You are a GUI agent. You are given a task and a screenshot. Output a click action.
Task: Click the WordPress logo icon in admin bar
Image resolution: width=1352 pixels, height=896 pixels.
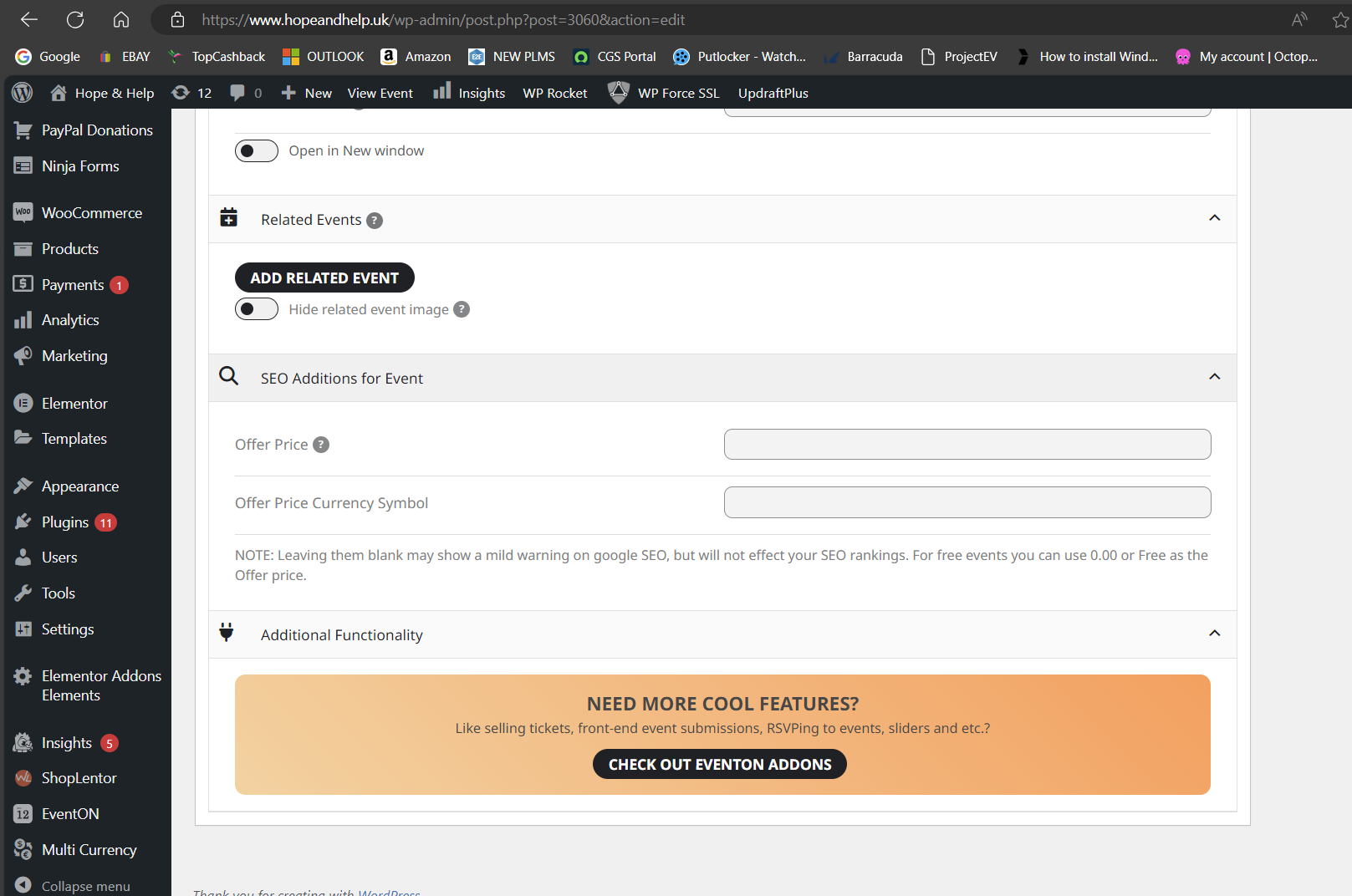coord(23,93)
